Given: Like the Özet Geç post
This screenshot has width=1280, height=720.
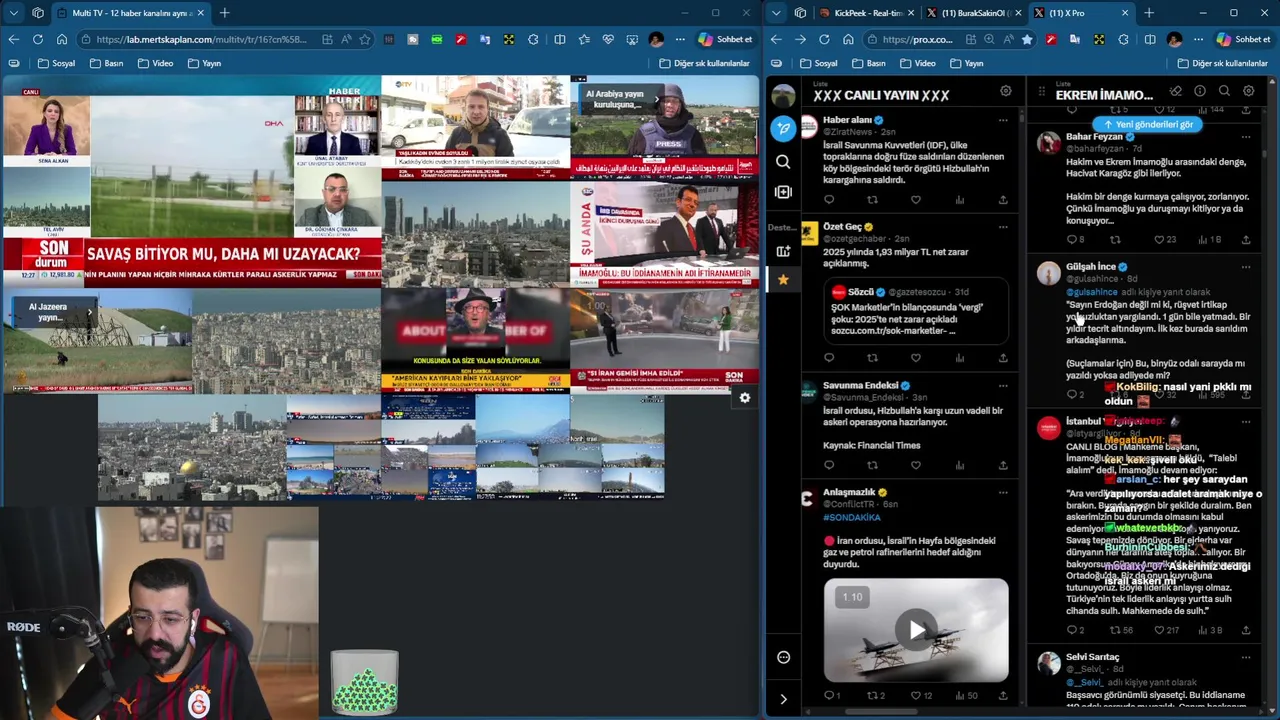Looking at the screenshot, I should point(915,357).
